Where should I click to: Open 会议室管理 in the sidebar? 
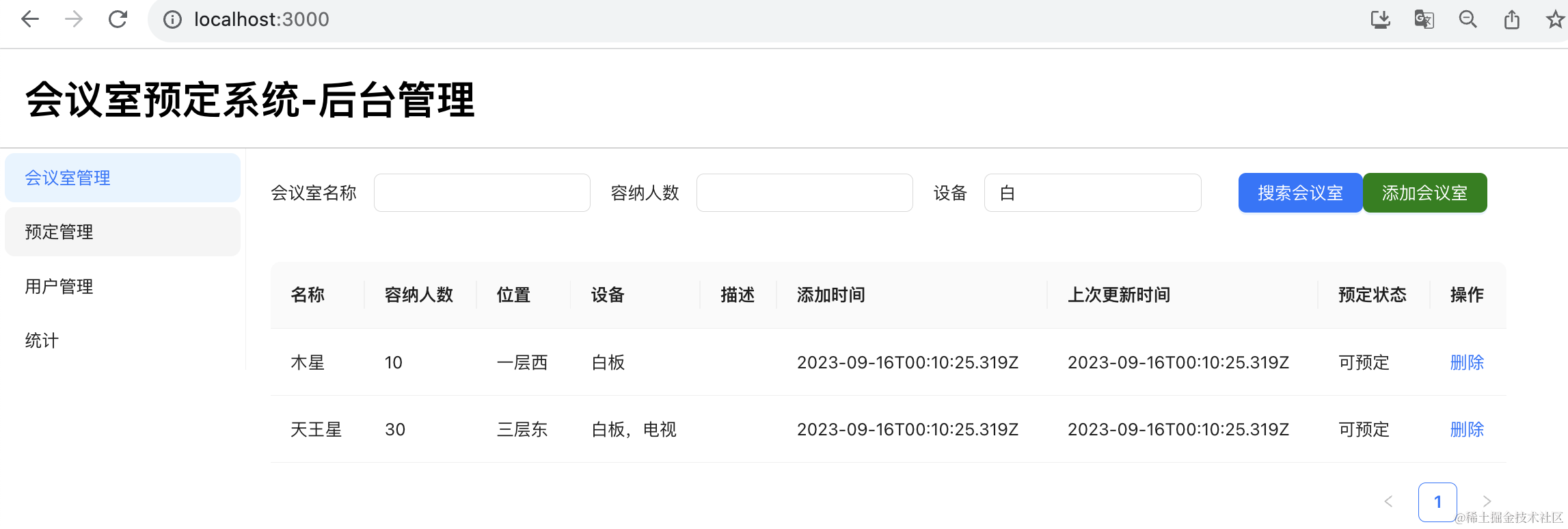coord(122,178)
